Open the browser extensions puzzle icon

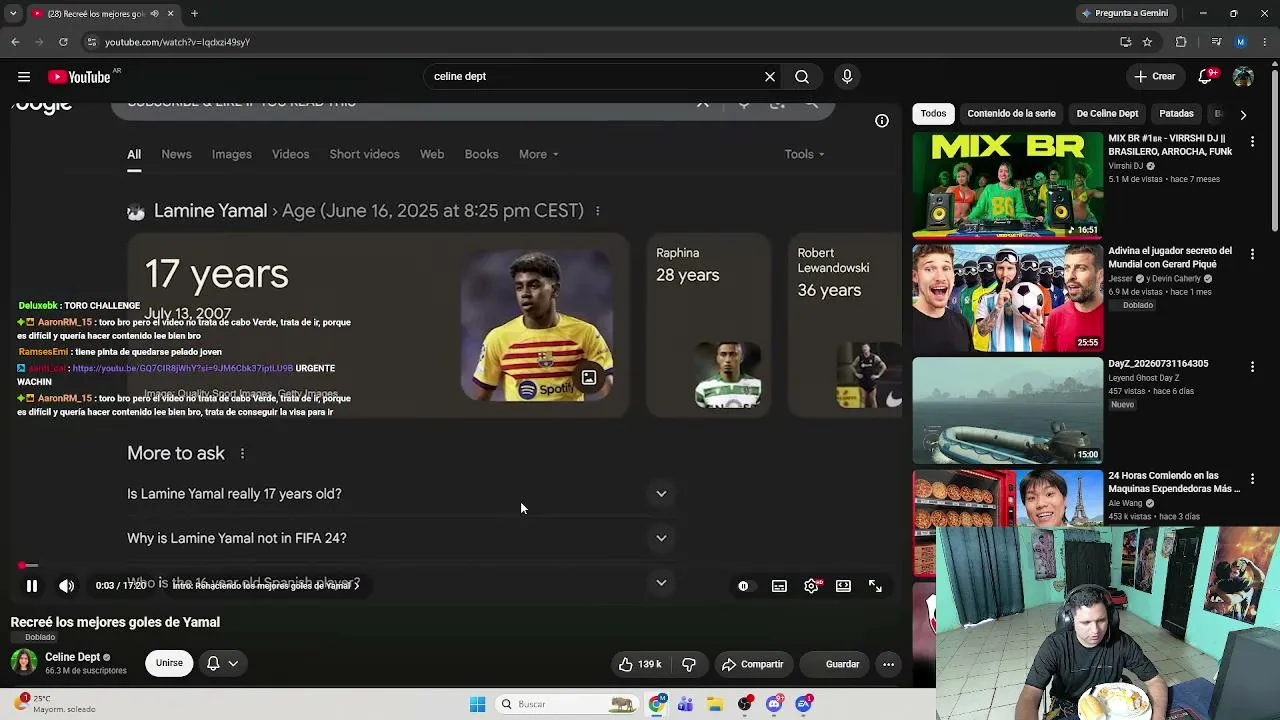pyautogui.click(x=1181, y=42)
